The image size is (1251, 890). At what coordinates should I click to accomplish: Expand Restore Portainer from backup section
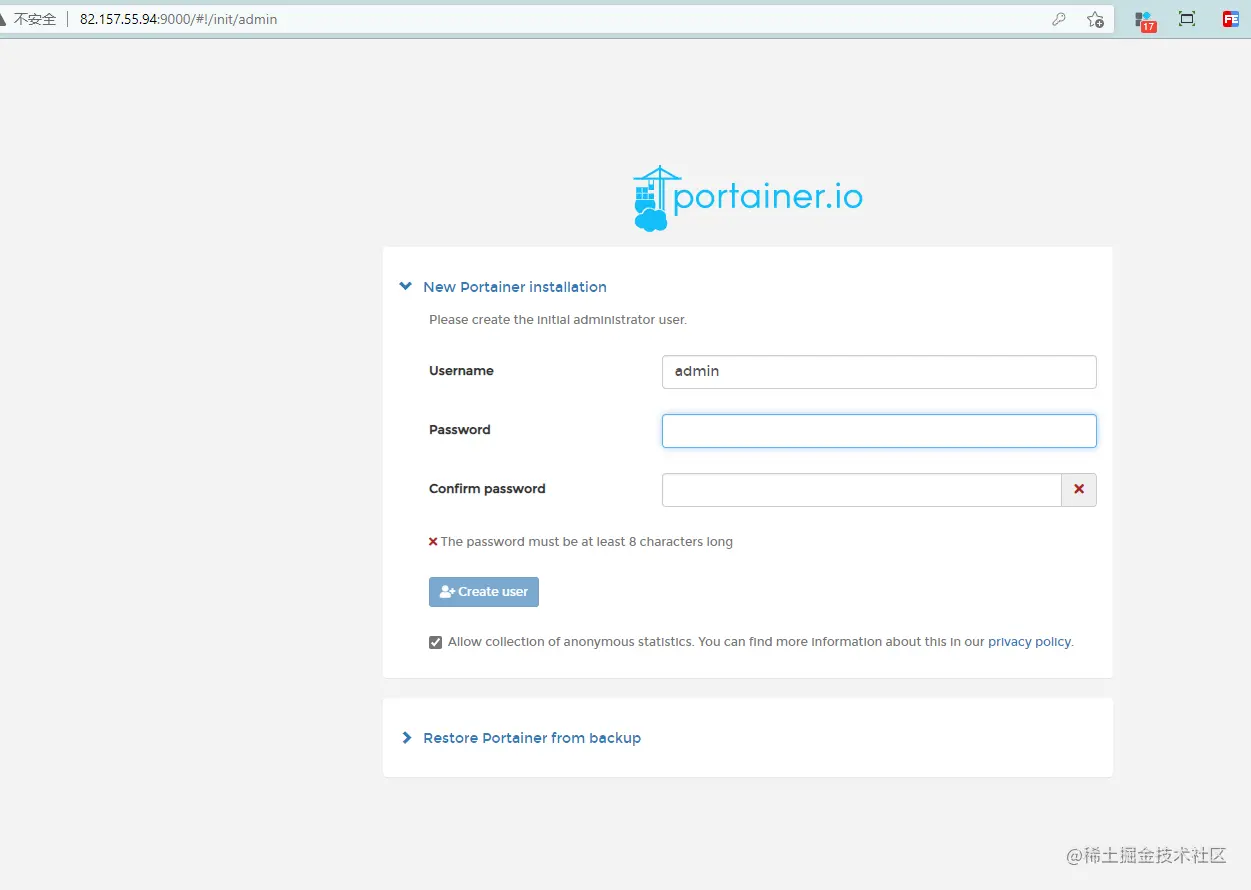point(520,738)
